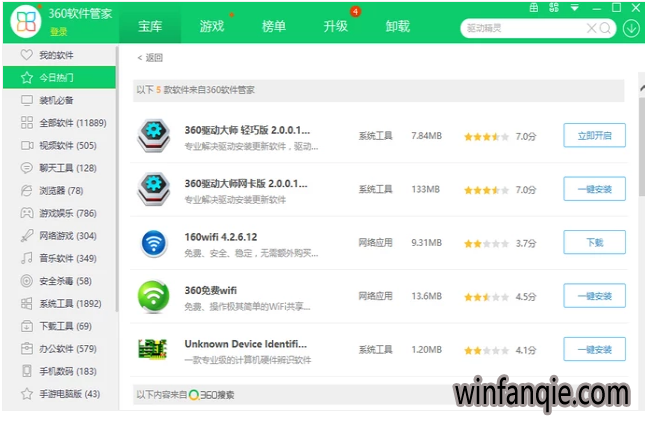Image resolution: width=645 pixels, height=424 pixels.
Task: Open 浏览器 (78) category
Action: pos(61,191)
